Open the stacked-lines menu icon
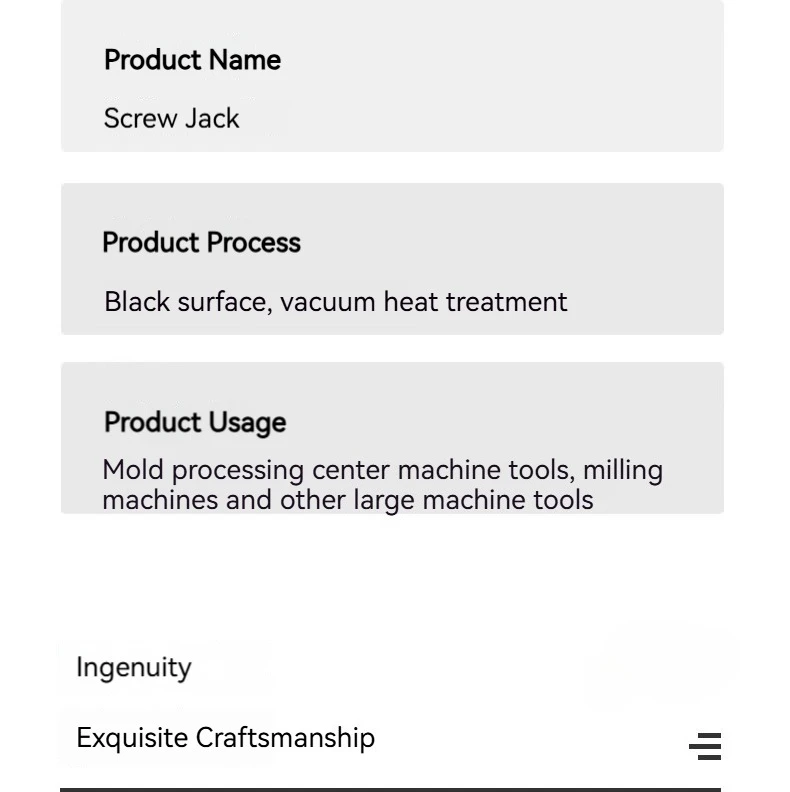790x792 pixels. pos(705,746)
